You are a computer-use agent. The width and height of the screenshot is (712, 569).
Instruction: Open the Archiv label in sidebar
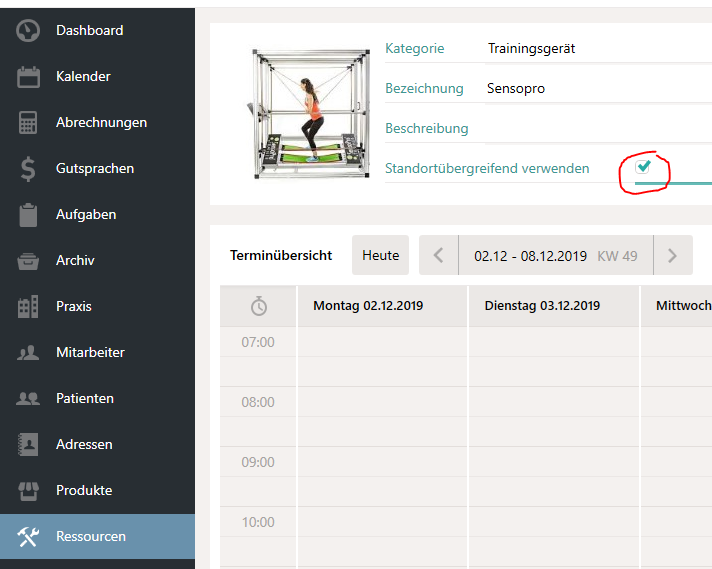(x=75, y=260)
